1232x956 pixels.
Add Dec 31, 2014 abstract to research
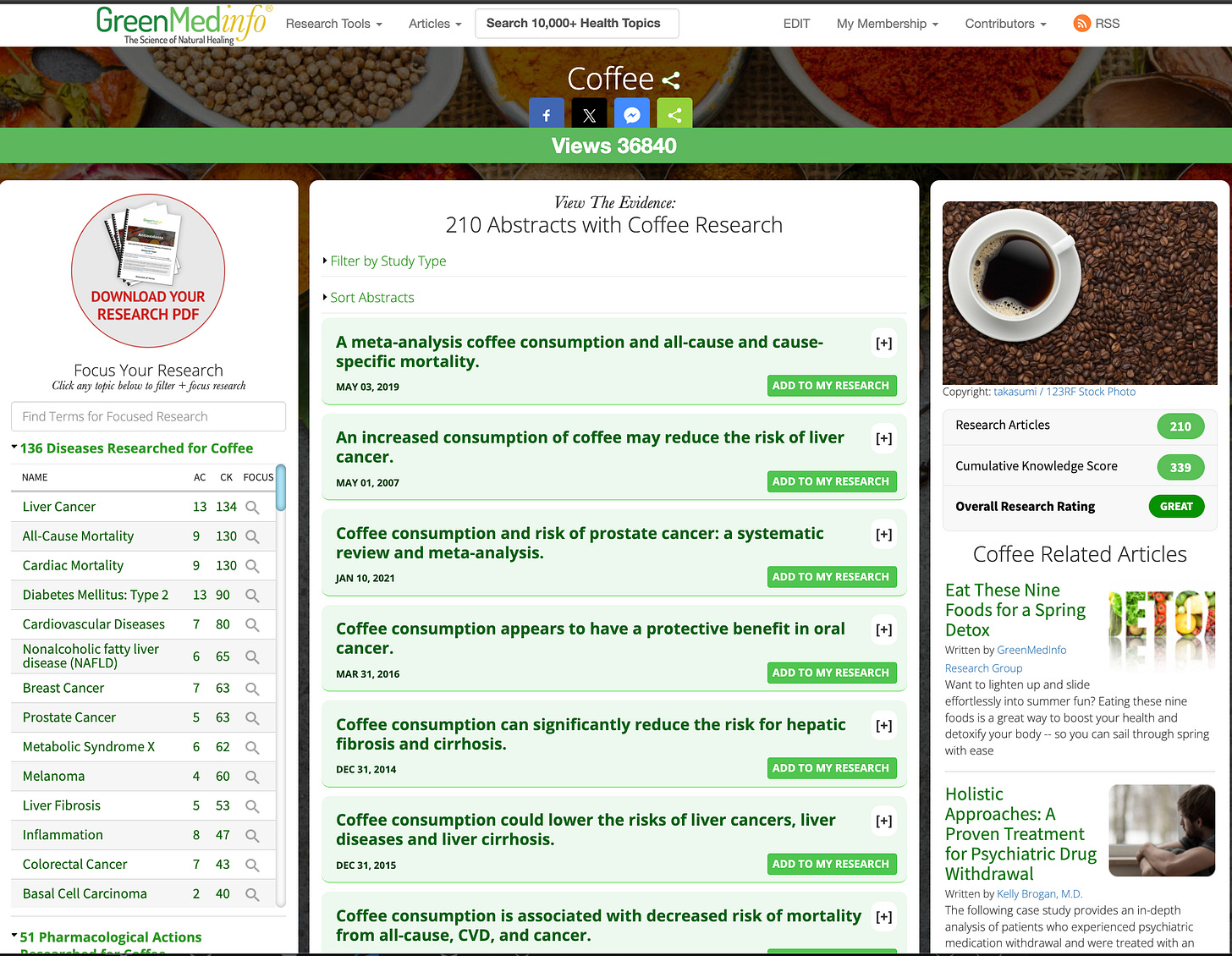coord(831,768)
